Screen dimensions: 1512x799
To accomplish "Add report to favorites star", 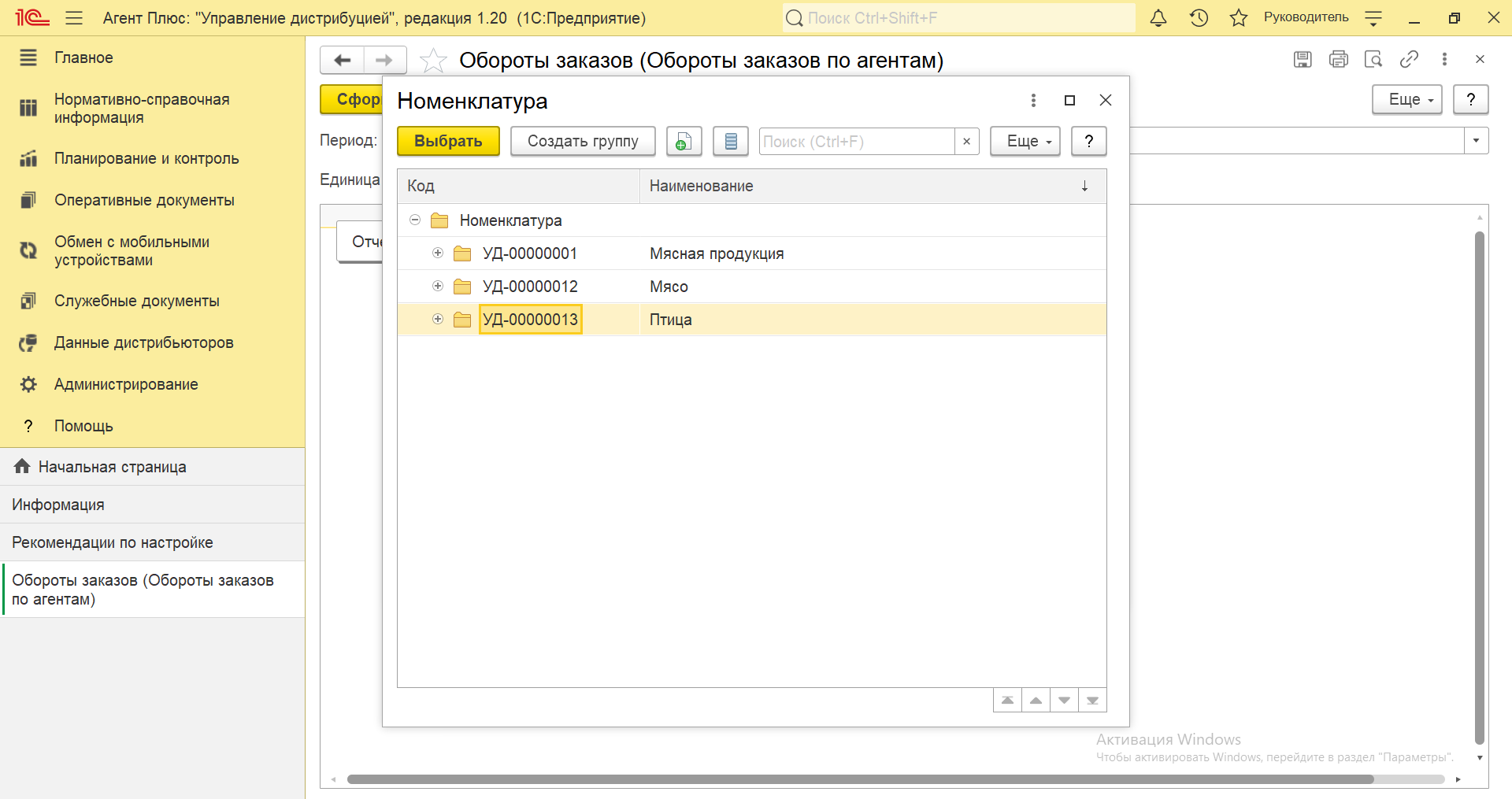I will click(x=433, y=60).
